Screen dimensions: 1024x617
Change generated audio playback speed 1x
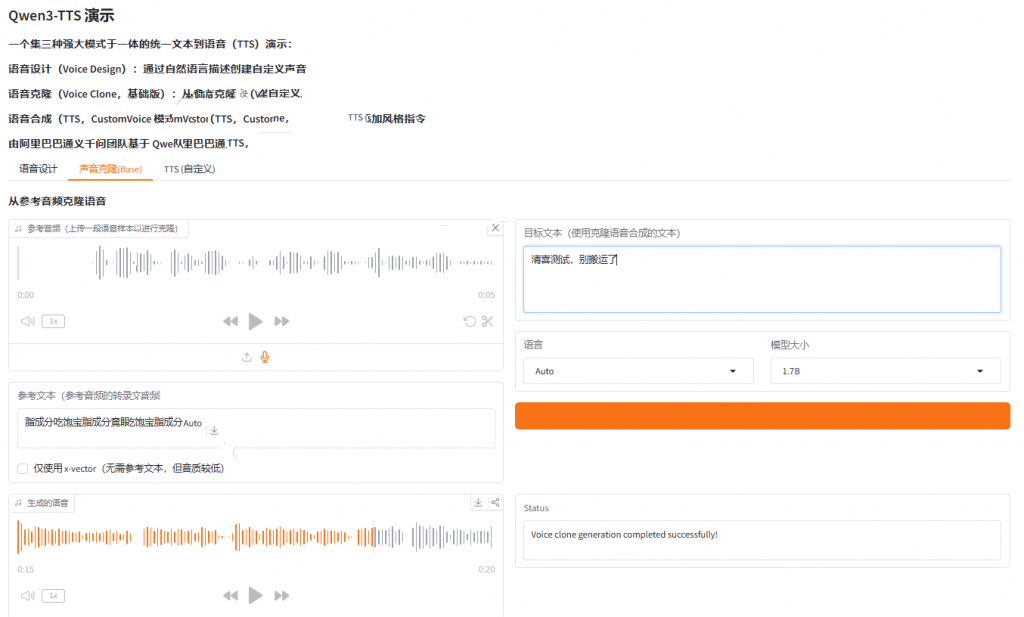[54, 595]
